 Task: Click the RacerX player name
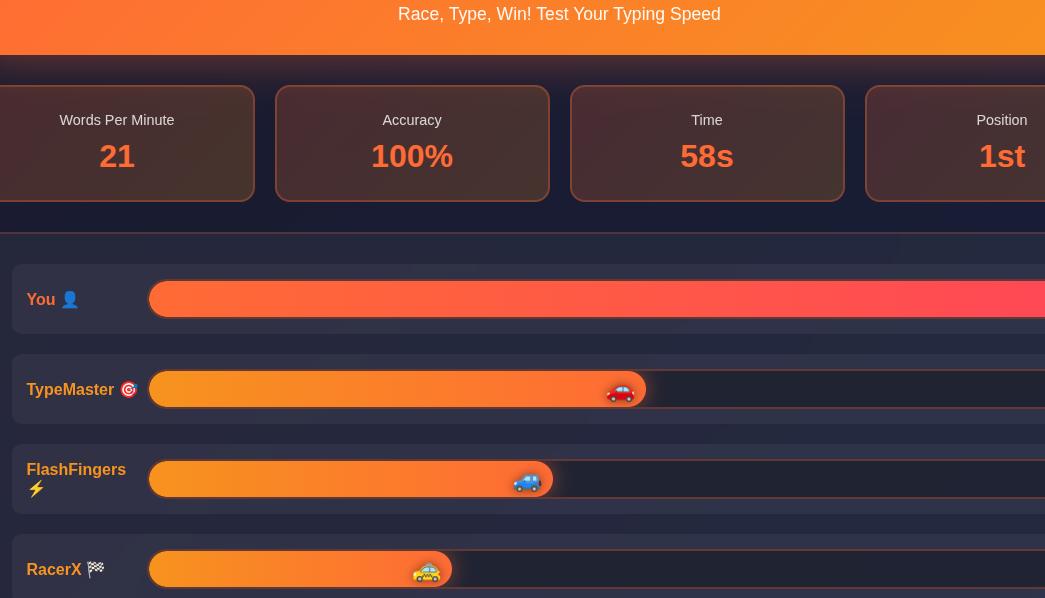[x=54, y=569]
